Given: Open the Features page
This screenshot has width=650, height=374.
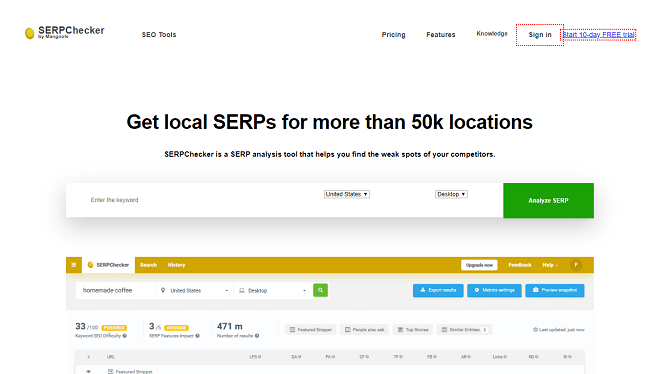Looking at the screenshot, I should [x=441, y=35].
